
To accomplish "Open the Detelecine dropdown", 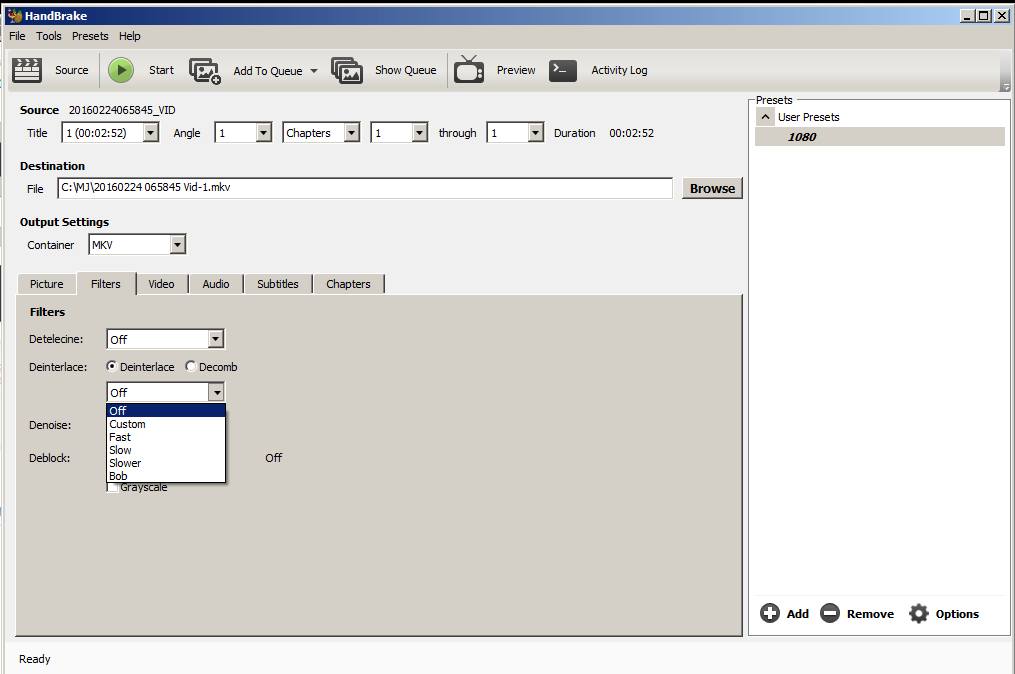I will [216, 339].
